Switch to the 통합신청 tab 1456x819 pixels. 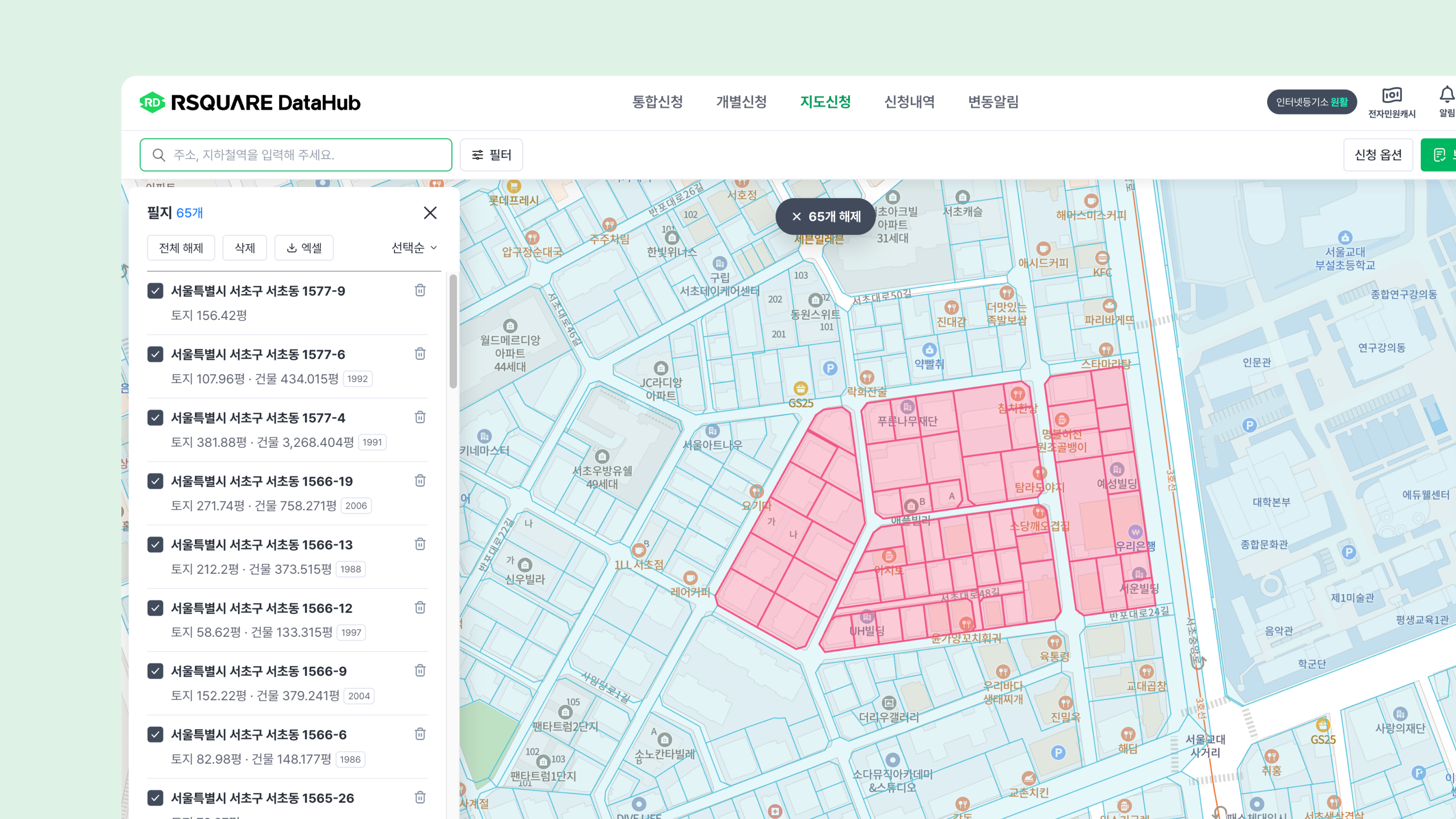(657, 102)
